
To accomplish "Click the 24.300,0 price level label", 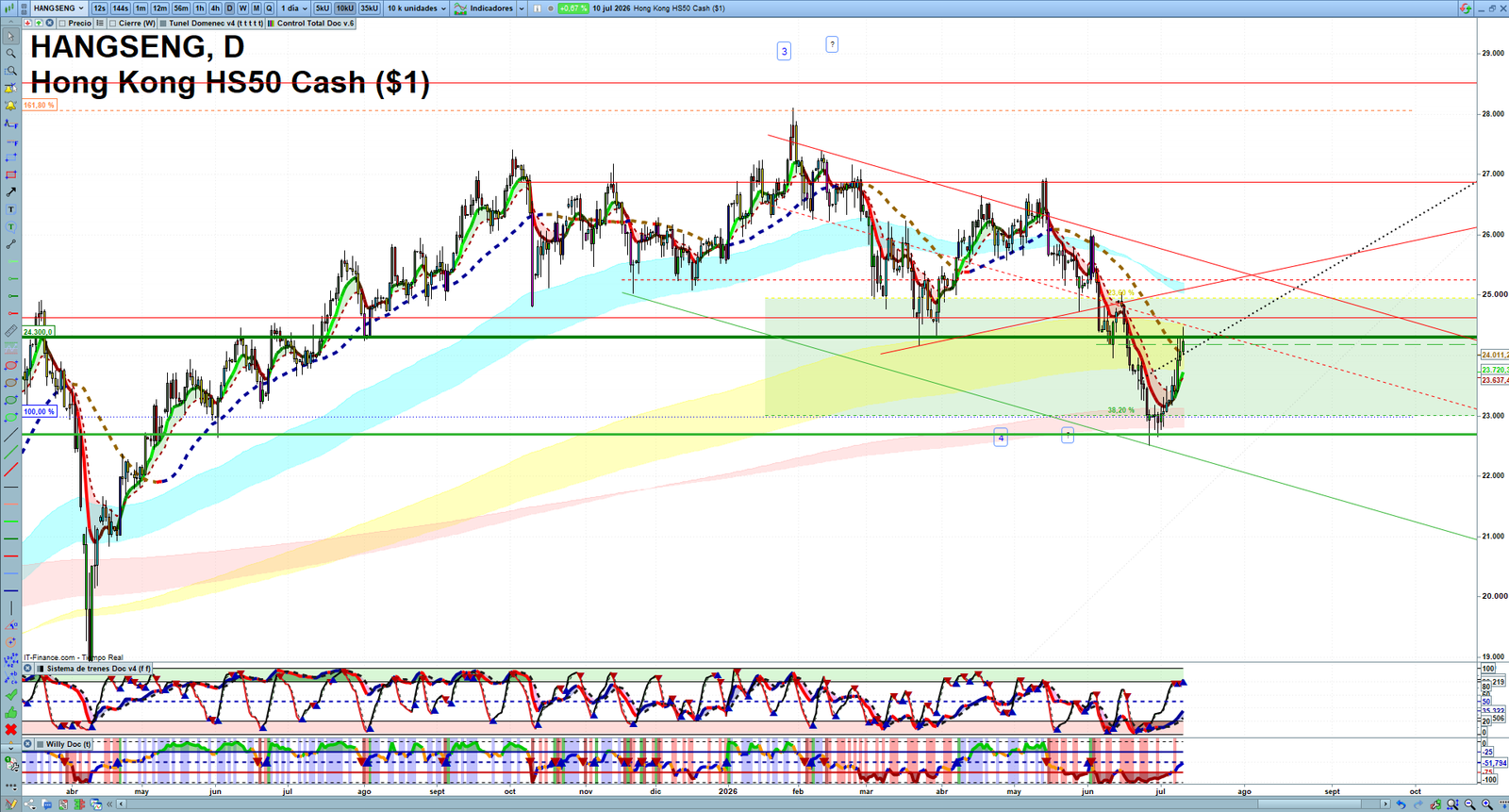I will (x=39, y=332).
